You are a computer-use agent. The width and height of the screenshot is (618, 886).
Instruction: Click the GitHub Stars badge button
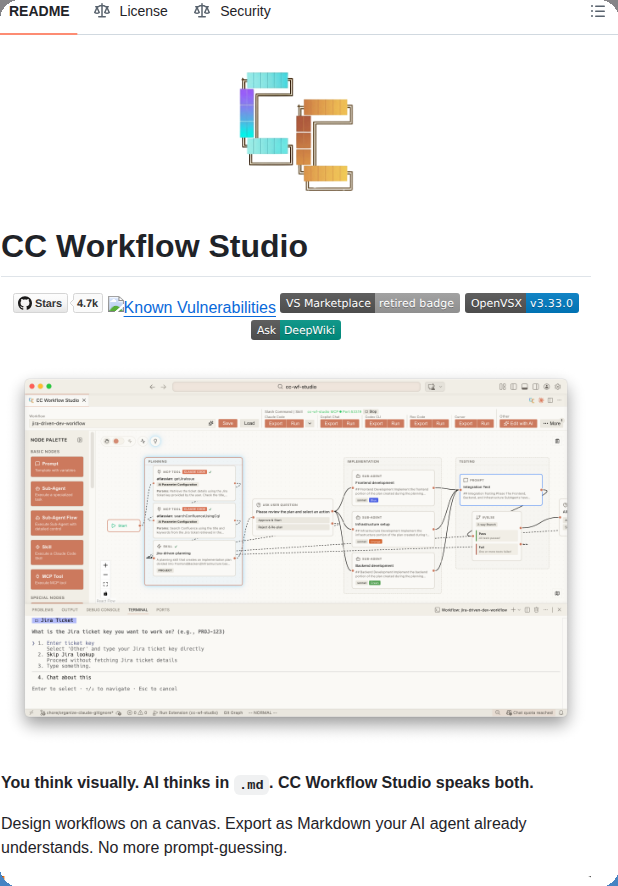(40, 303)
